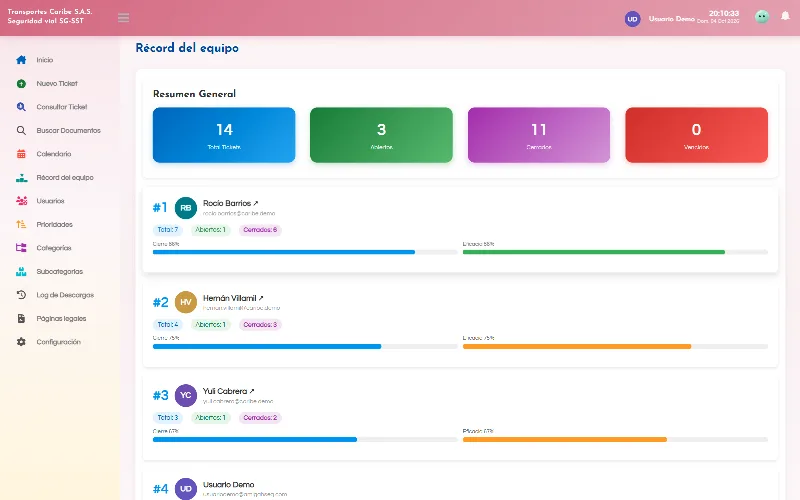Click the Calendario calendar icon
The width and height of the screenshot is (800, 500).
tap(21, 154)
